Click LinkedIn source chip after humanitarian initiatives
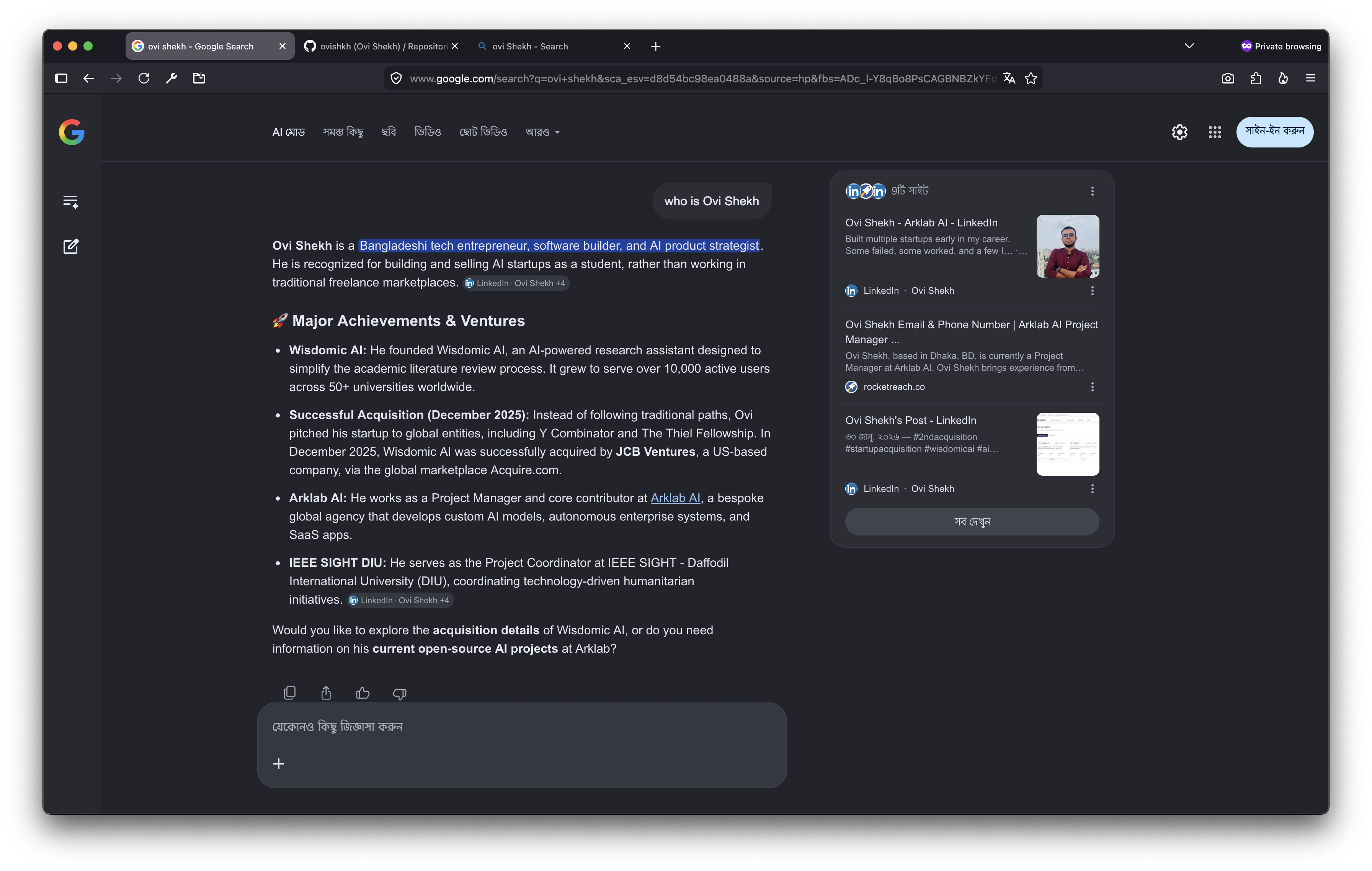Viewport: 1372px width, 871px height. 400,600
